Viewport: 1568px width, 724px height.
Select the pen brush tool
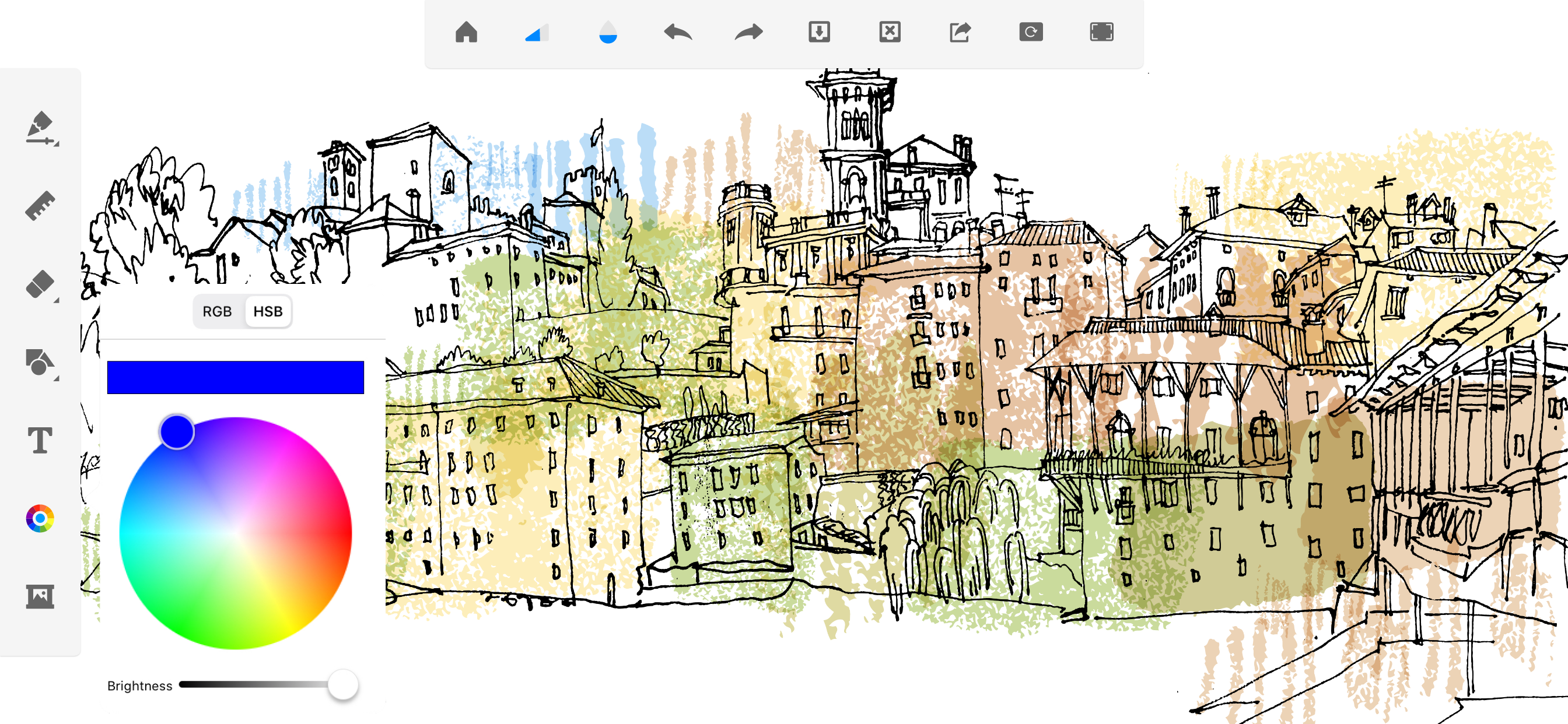[x=41, y=128]
